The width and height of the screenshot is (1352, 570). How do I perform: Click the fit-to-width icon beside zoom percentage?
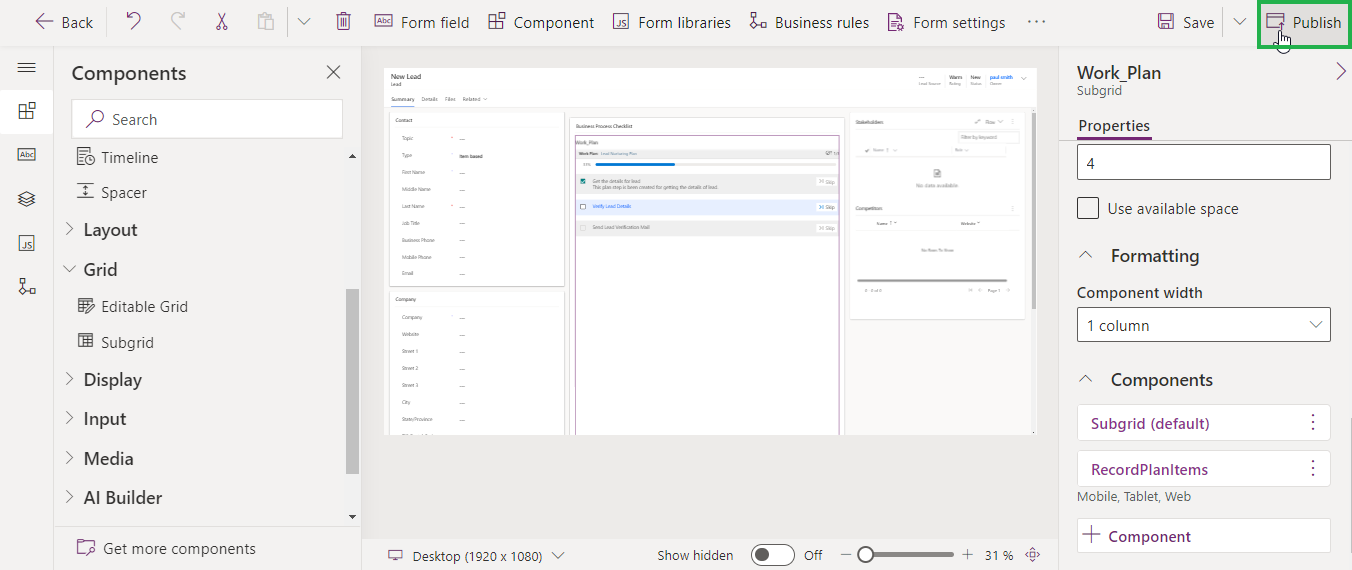(1033, 555)
